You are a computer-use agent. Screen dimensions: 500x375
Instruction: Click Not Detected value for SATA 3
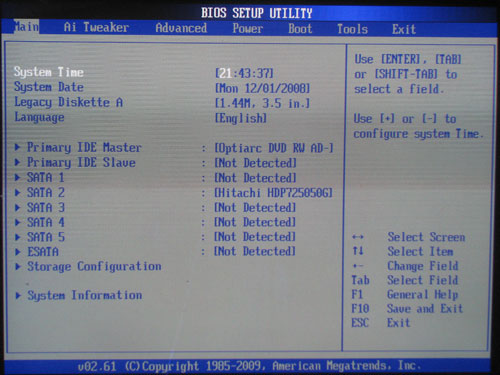point(255,207)
